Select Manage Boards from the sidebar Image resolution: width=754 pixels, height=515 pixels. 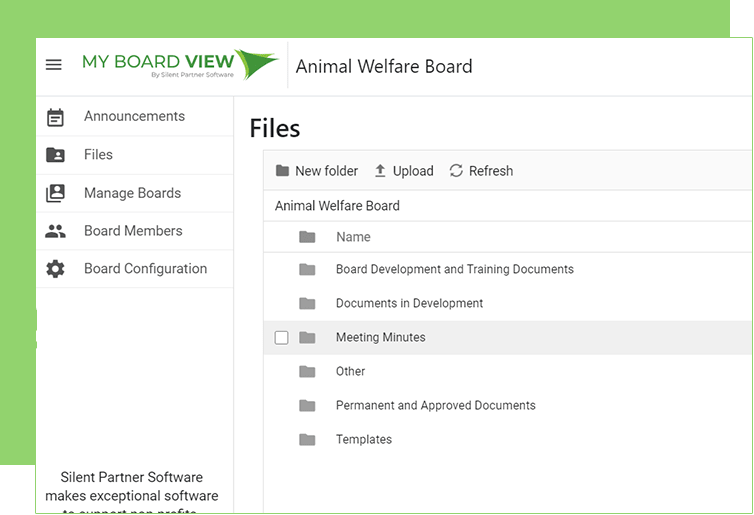point(132,193)
